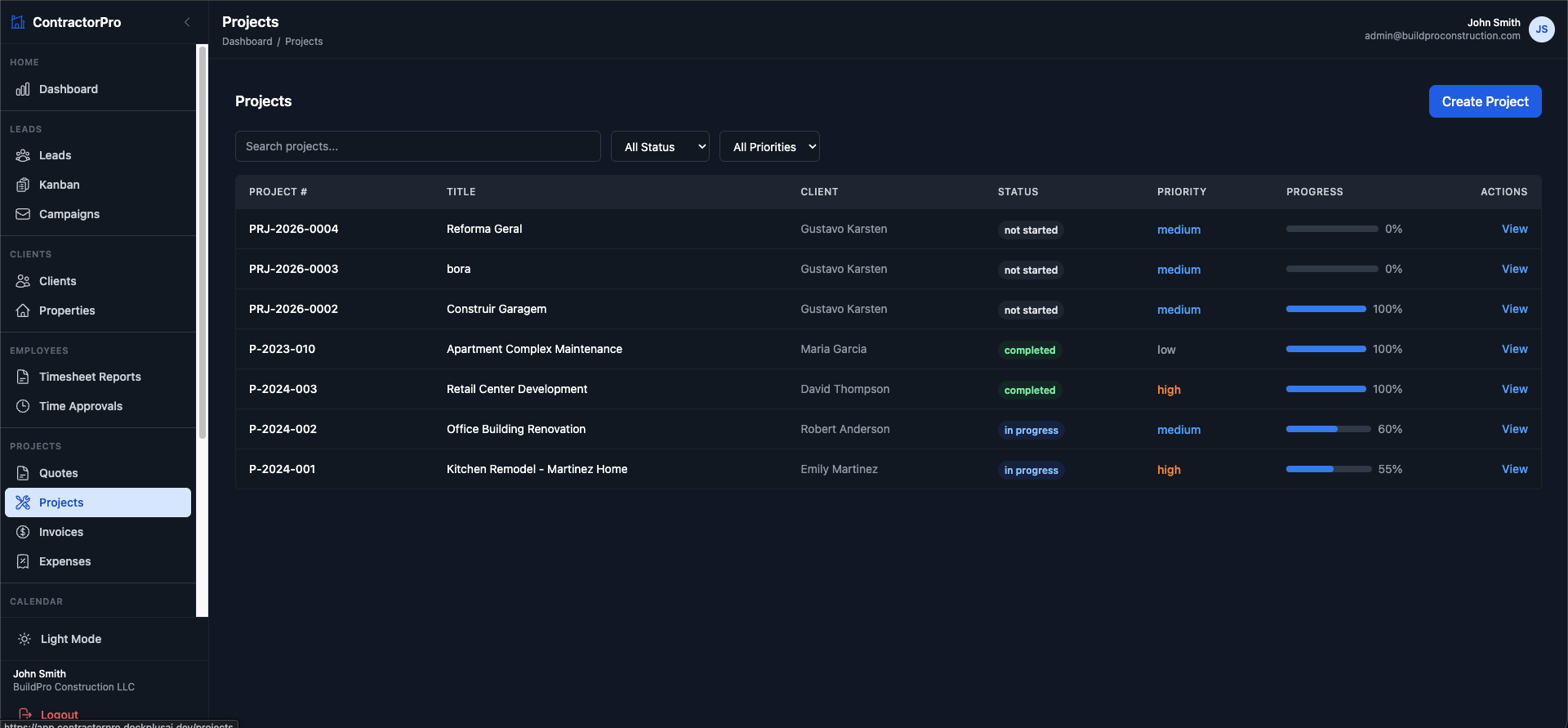Open Timesheet Reports page
The width and height of the screenshot is (1568, 728).
click(98, 377)
